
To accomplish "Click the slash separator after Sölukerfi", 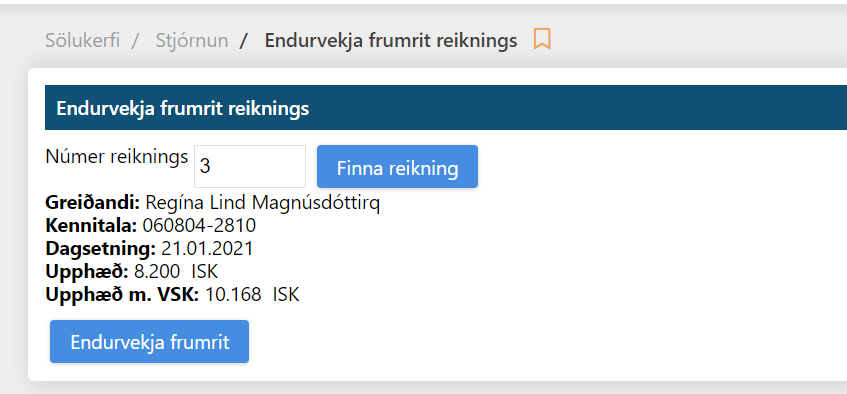I will [x=136, y=41].
